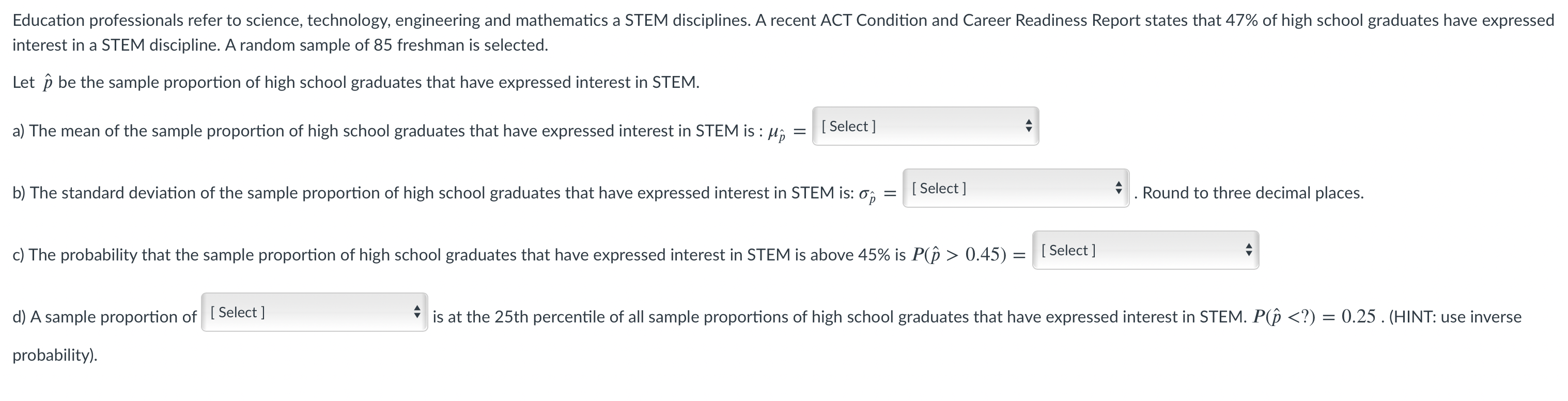Click the first line about STEM disciplines

tap(783, 21)
